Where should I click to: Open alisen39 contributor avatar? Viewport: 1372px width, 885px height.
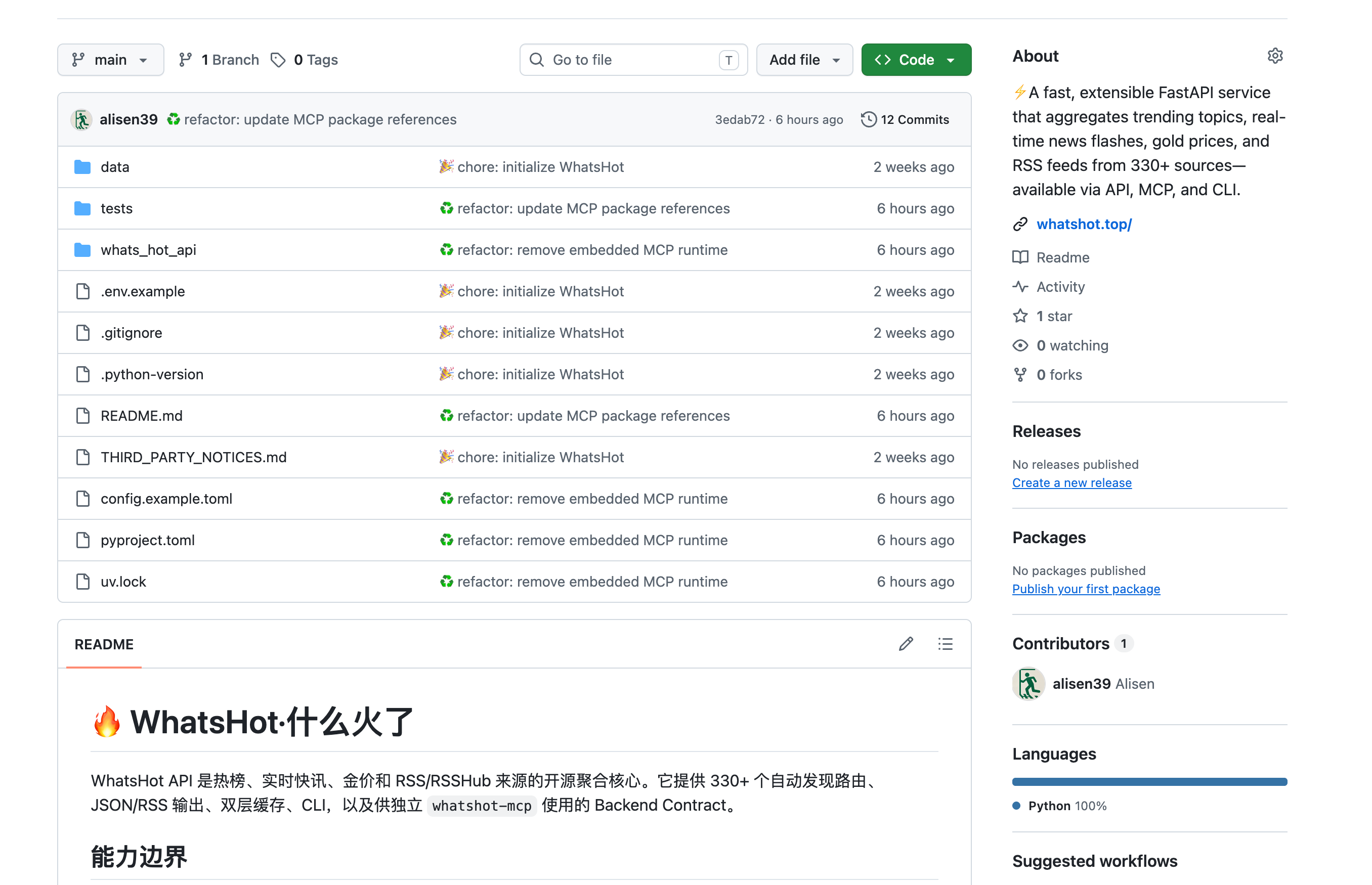[x=1028, y=684]
